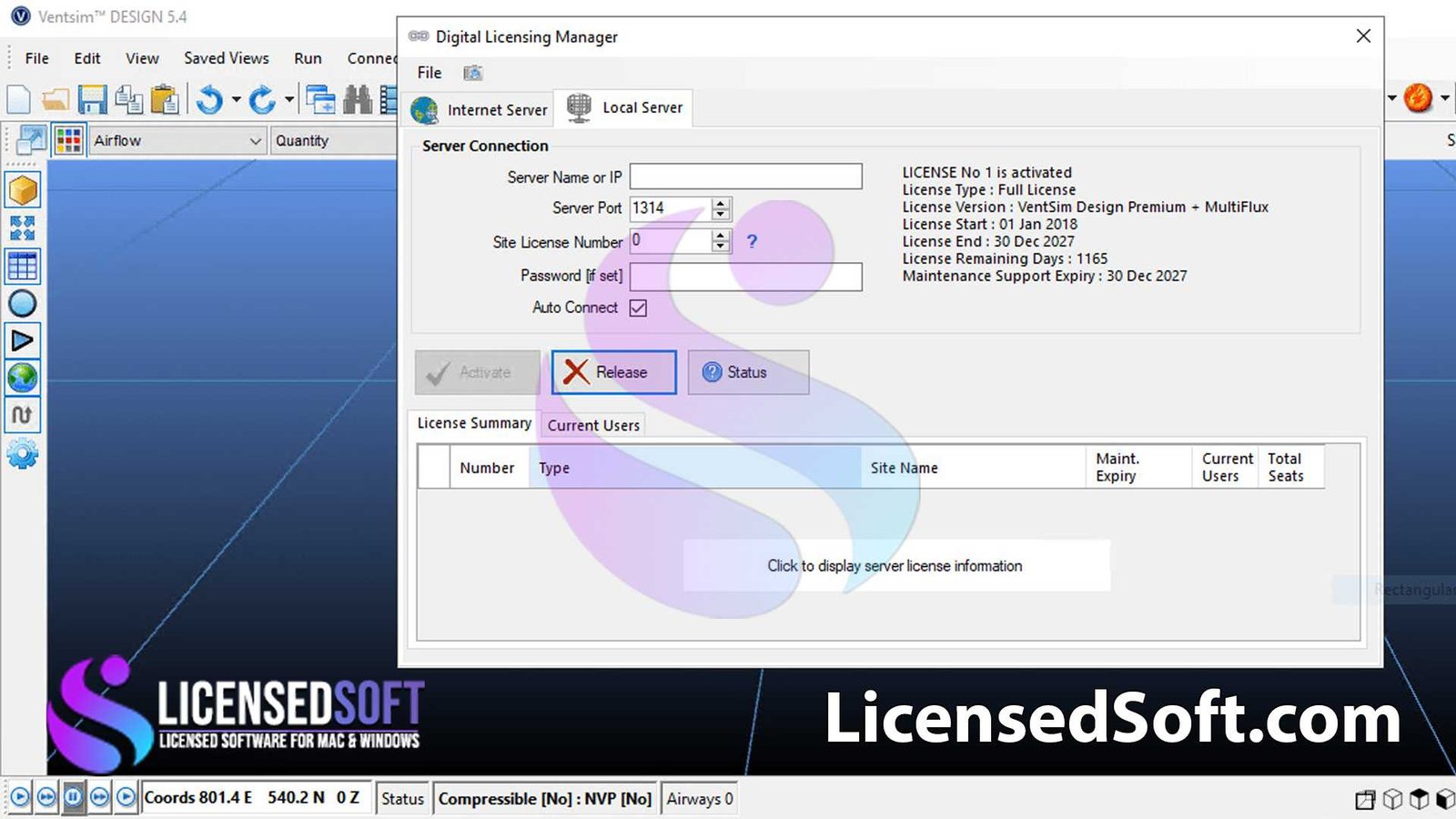Open settings with the blue gear icon
1456x819 pixels.
click(x=23, y=453)
